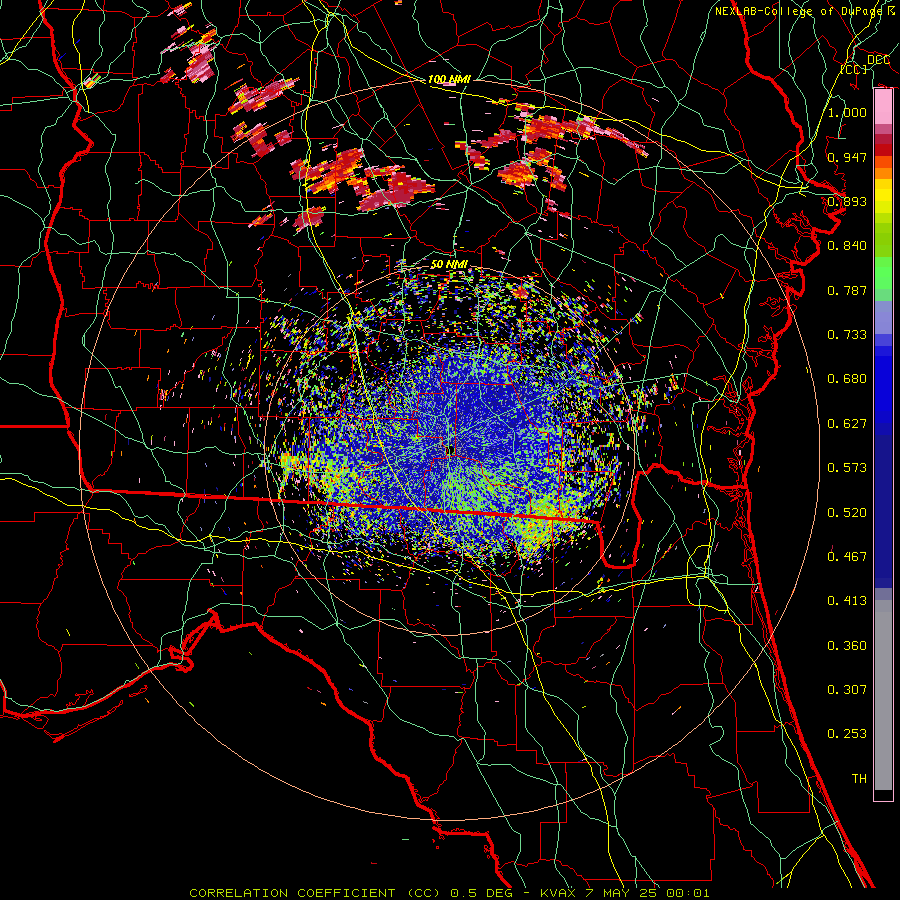
Task: Click the 0.413 scale value
Action: (x=847, y=600)
